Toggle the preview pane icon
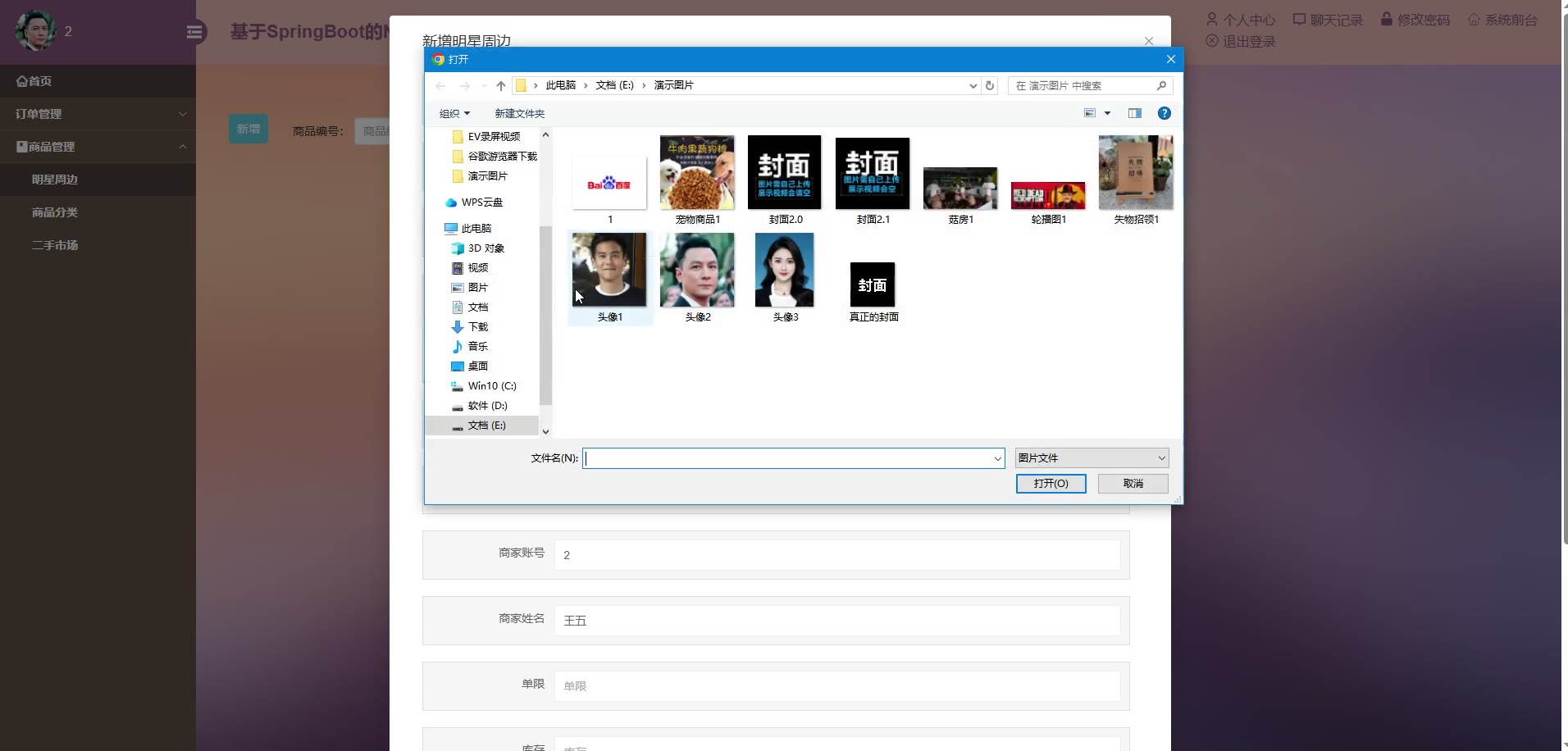The height and width of the screenshot is (751, 1568). (x=1134, y=113)
